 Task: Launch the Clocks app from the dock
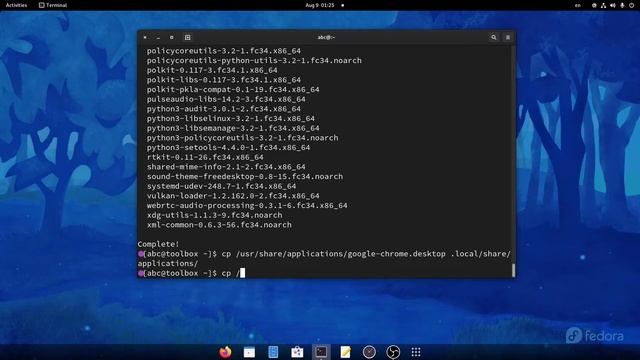pyautogui.click(x=369, y=352)
